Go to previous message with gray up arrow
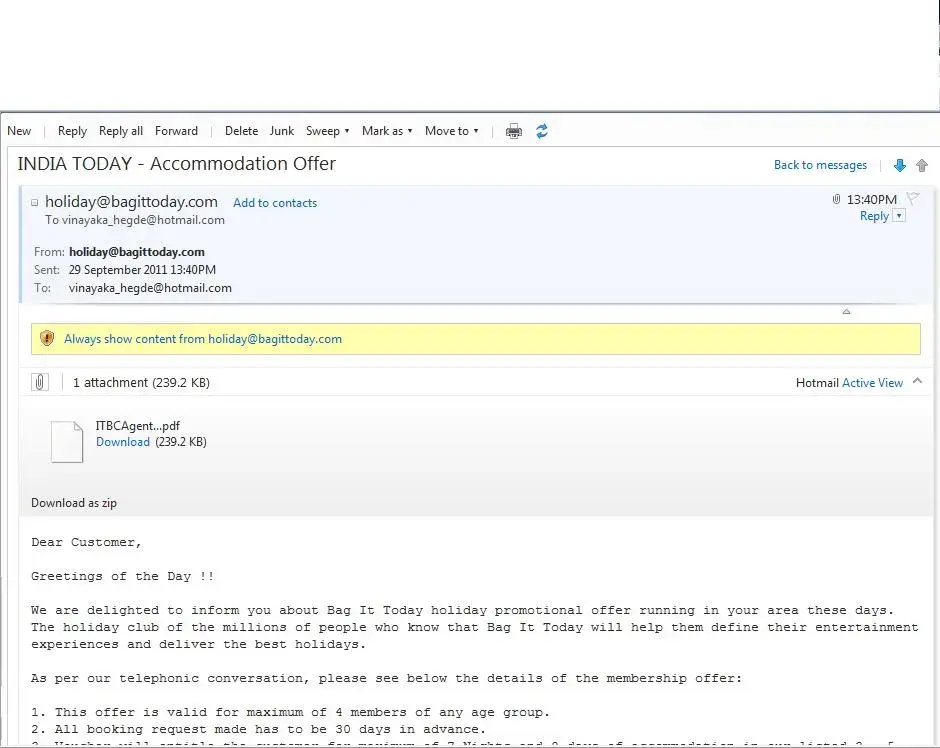940x748 pixels. pyautogui.click(x=922, y=166)
